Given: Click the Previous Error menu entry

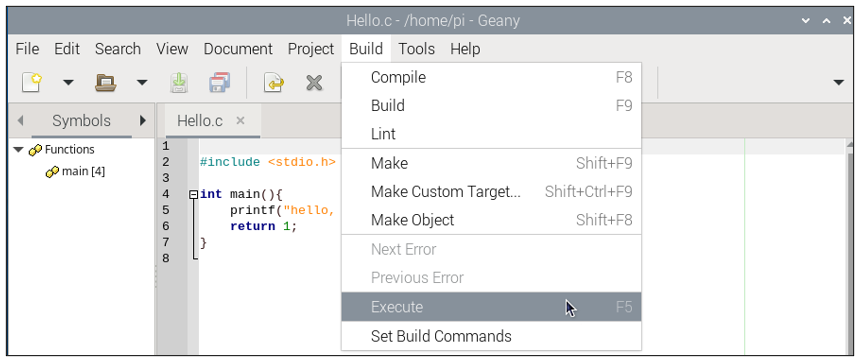Looking at the screenshot, I should click(x=491, y=278).
